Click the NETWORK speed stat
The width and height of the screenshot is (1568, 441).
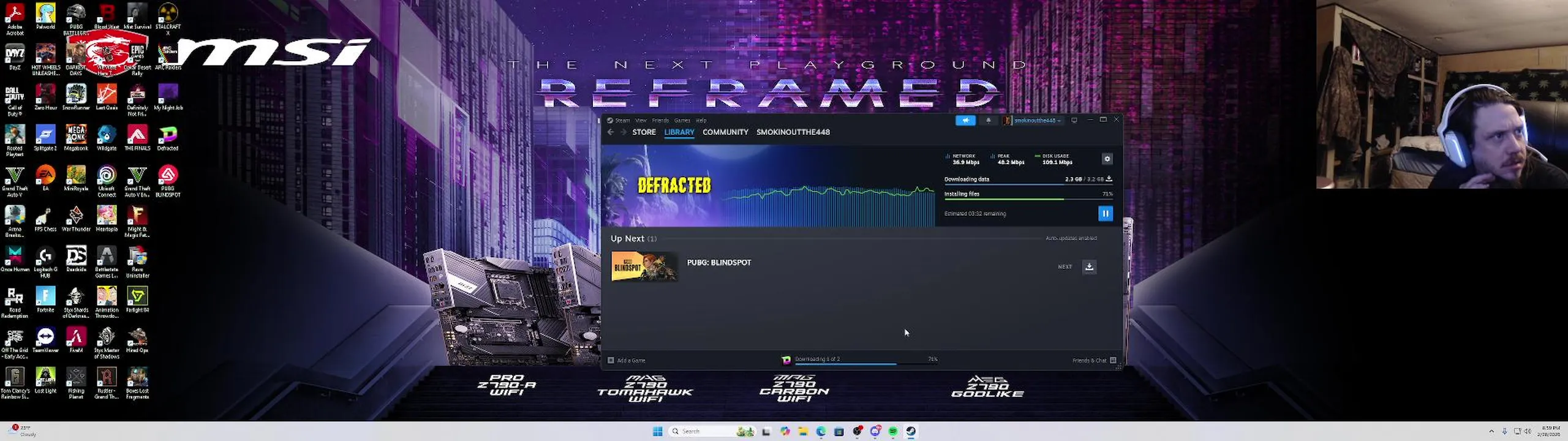[x=962, y=159]
